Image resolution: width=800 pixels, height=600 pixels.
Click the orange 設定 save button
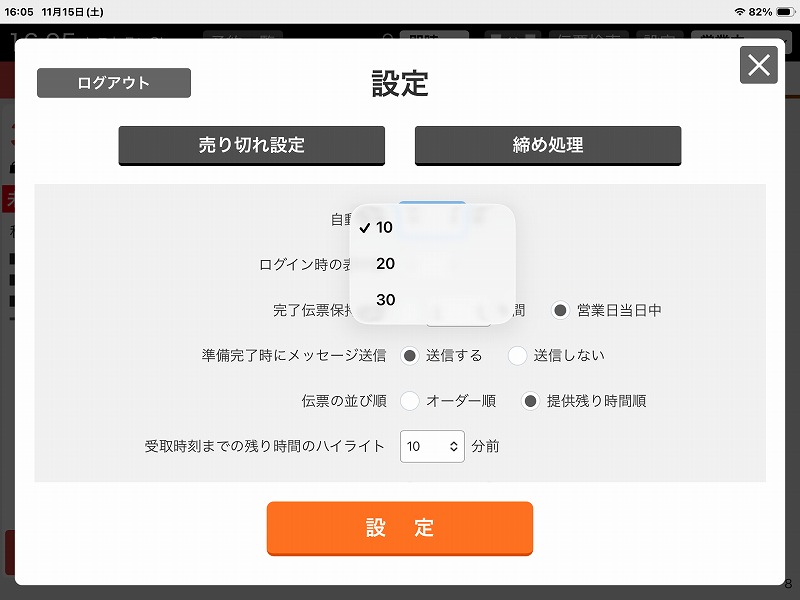pos(400,528)
